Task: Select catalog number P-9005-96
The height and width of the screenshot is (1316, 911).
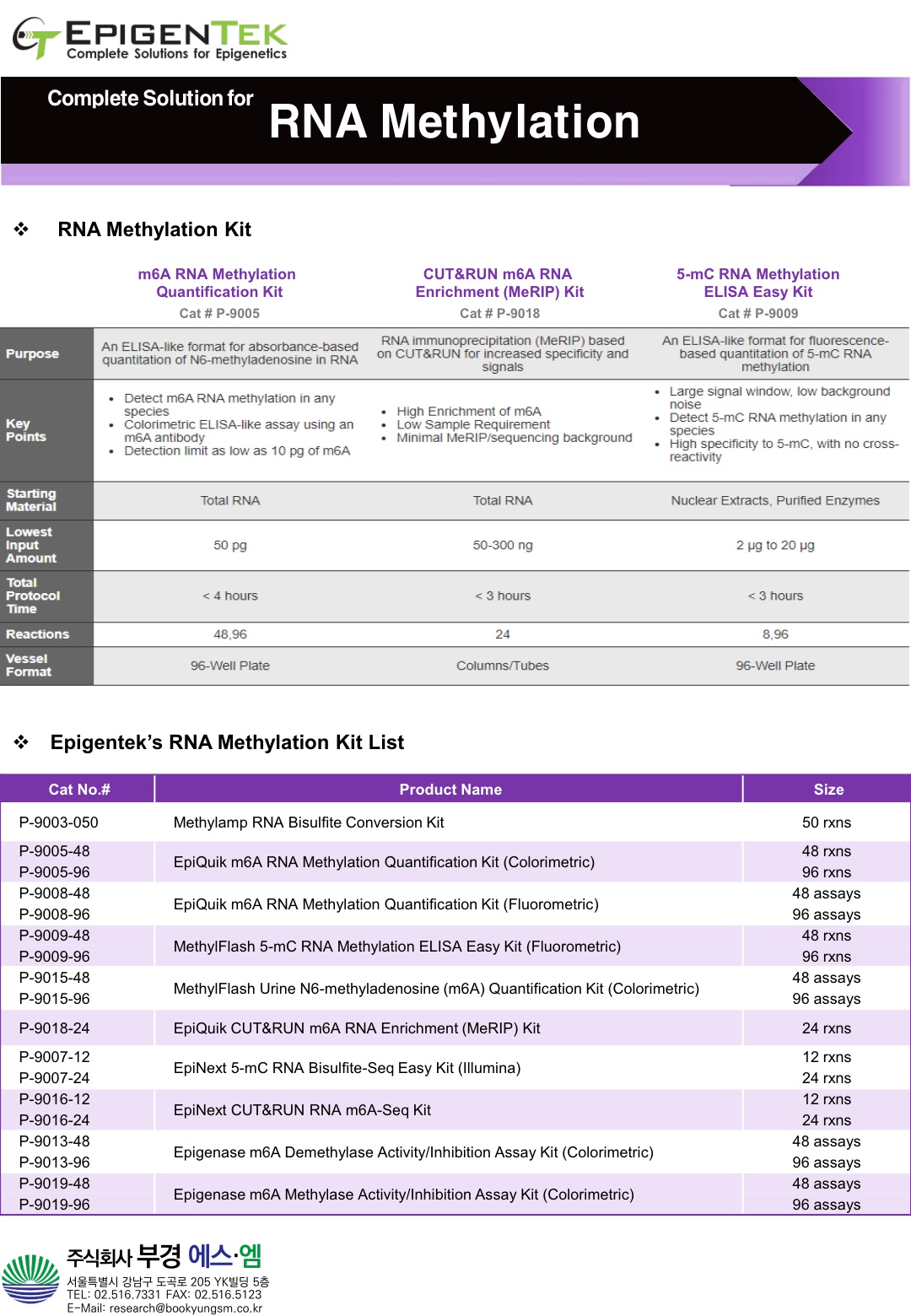Action: pyautogui.click(x=55, y=872)
